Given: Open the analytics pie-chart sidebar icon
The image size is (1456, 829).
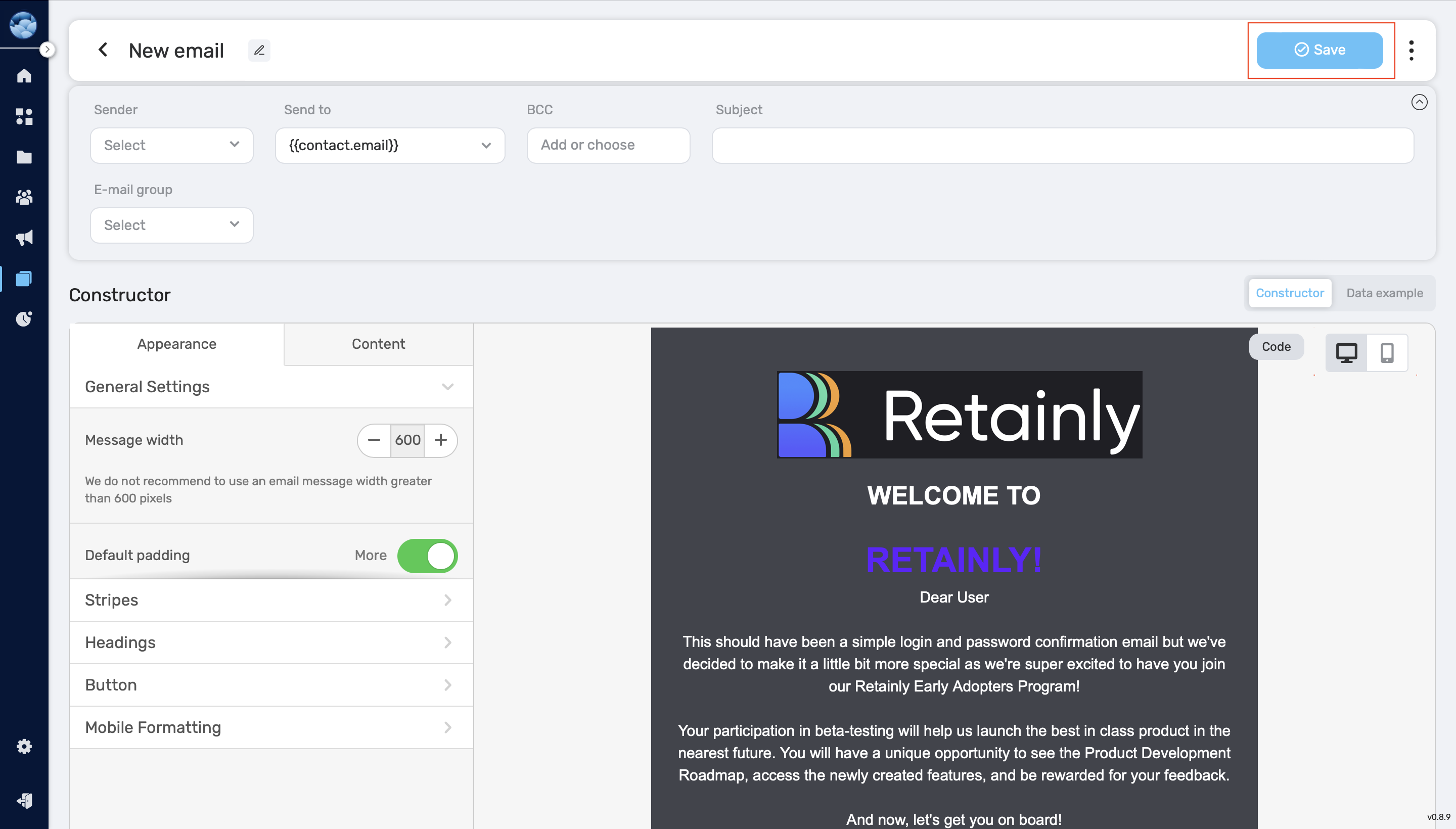Looking at the screenshot, I should [24, 319].
